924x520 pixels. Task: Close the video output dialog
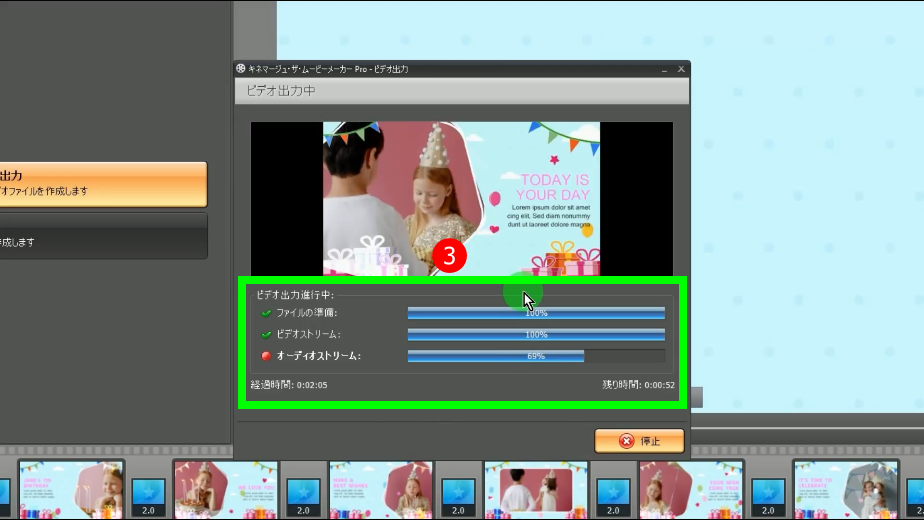pyautogui.click(x=680, y=69)
